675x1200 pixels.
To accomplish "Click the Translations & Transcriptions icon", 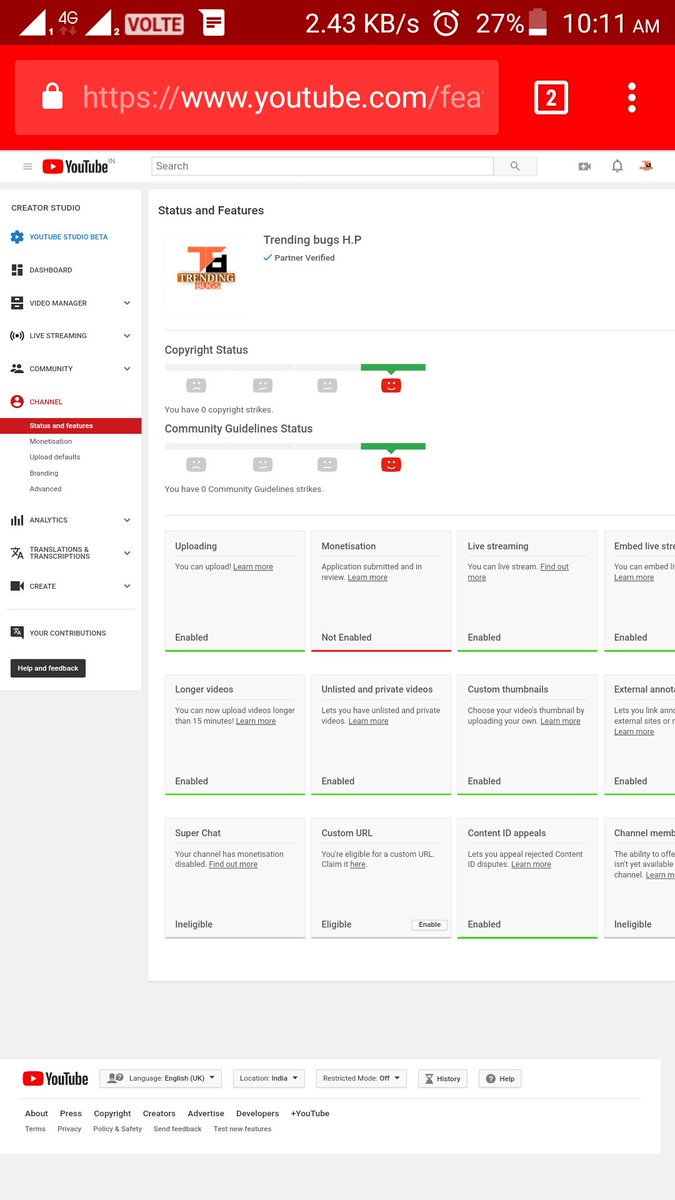I will point(17,553).
